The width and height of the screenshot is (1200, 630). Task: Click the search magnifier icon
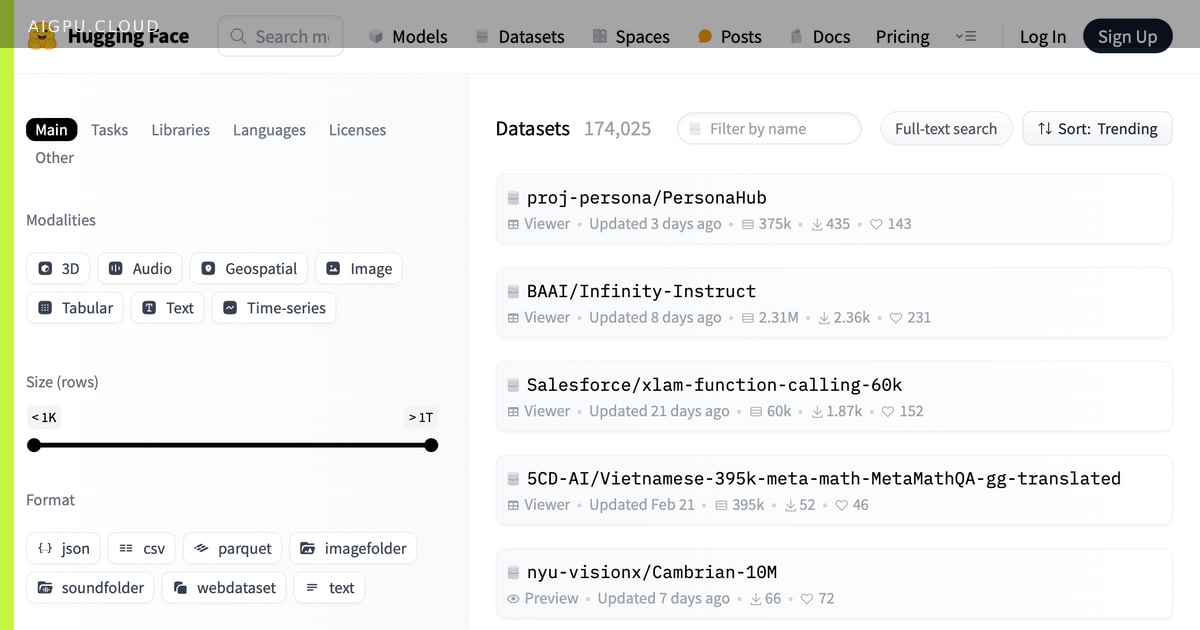[238, 36]
